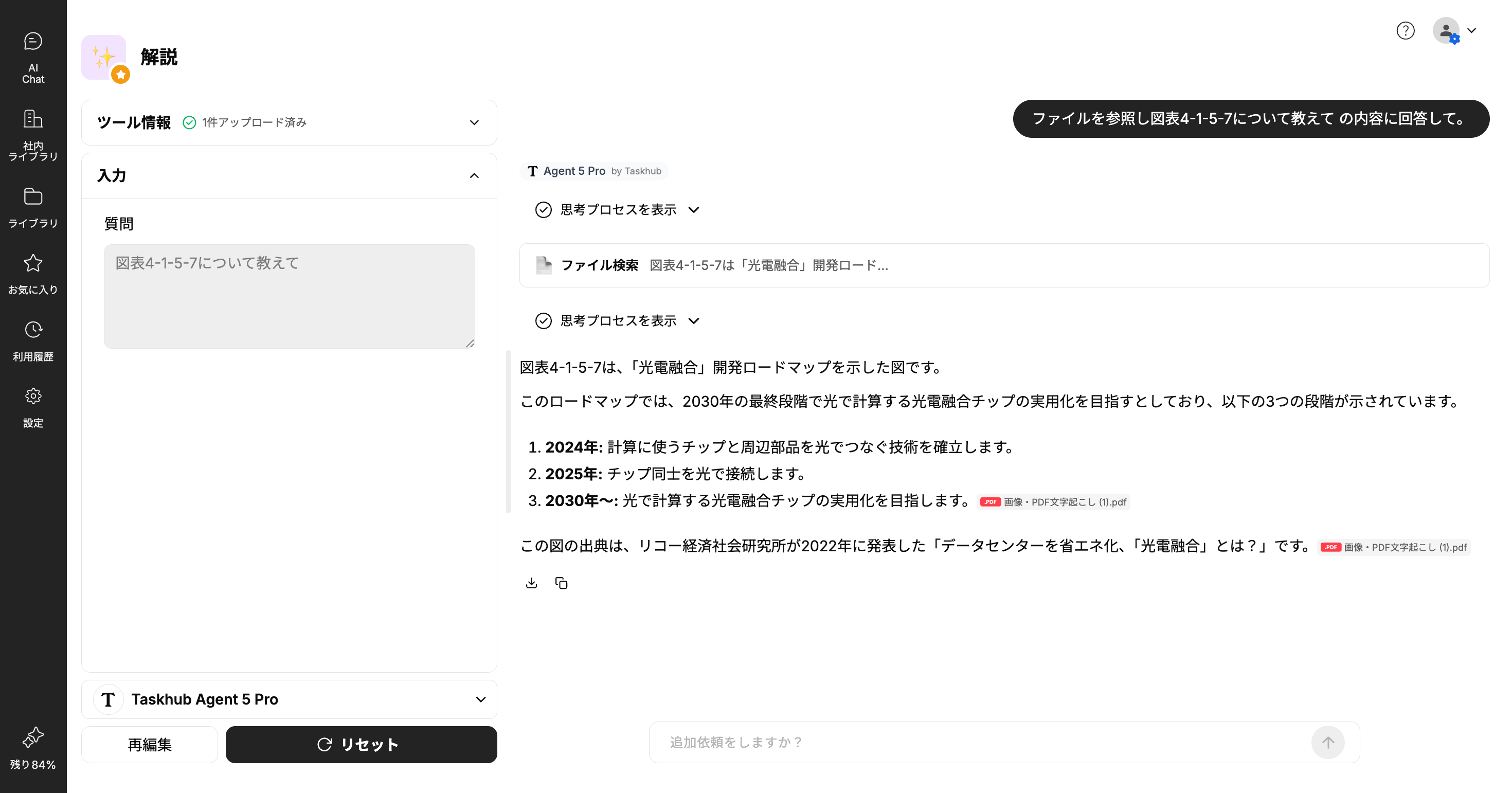
Task: Click the send arrow button
Action: (x=1328, y=743)
